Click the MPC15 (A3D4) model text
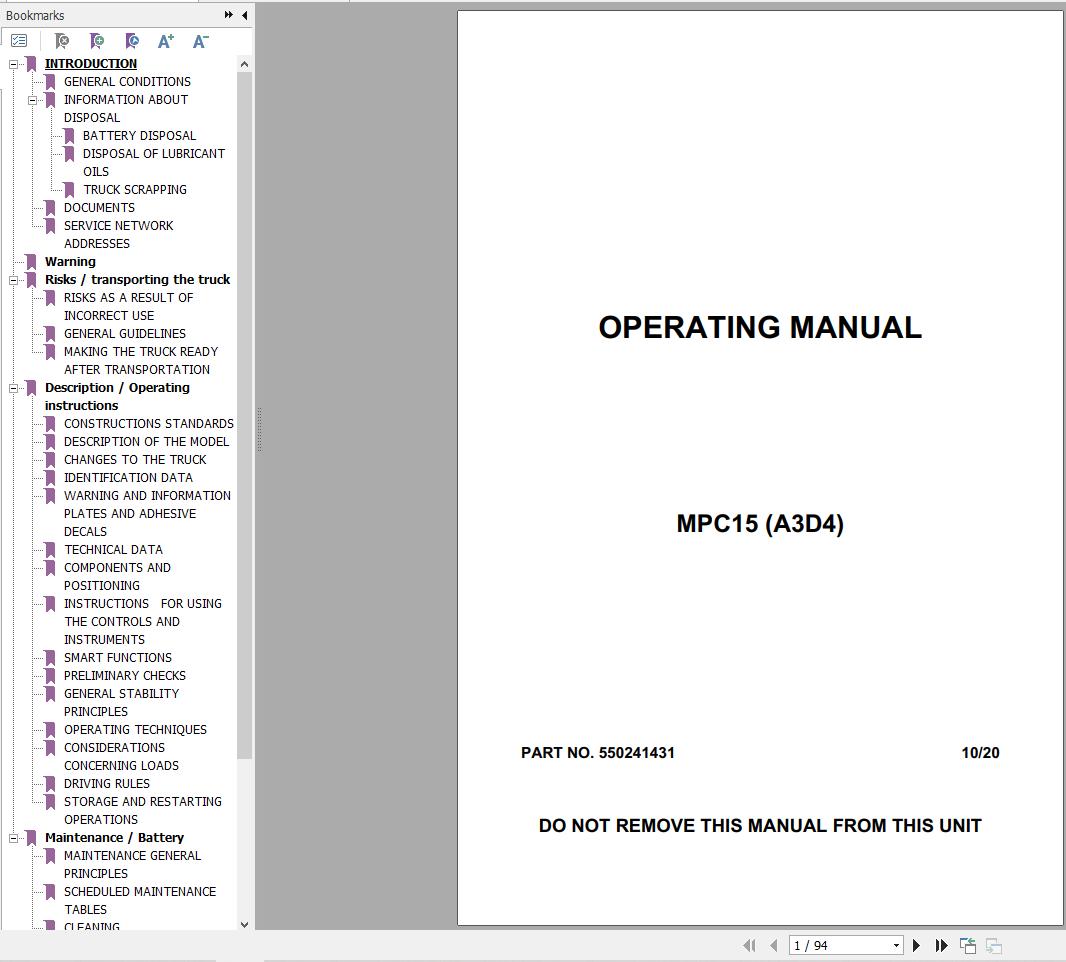This screenshot has width=1066, height=962. tap(760, 523)
